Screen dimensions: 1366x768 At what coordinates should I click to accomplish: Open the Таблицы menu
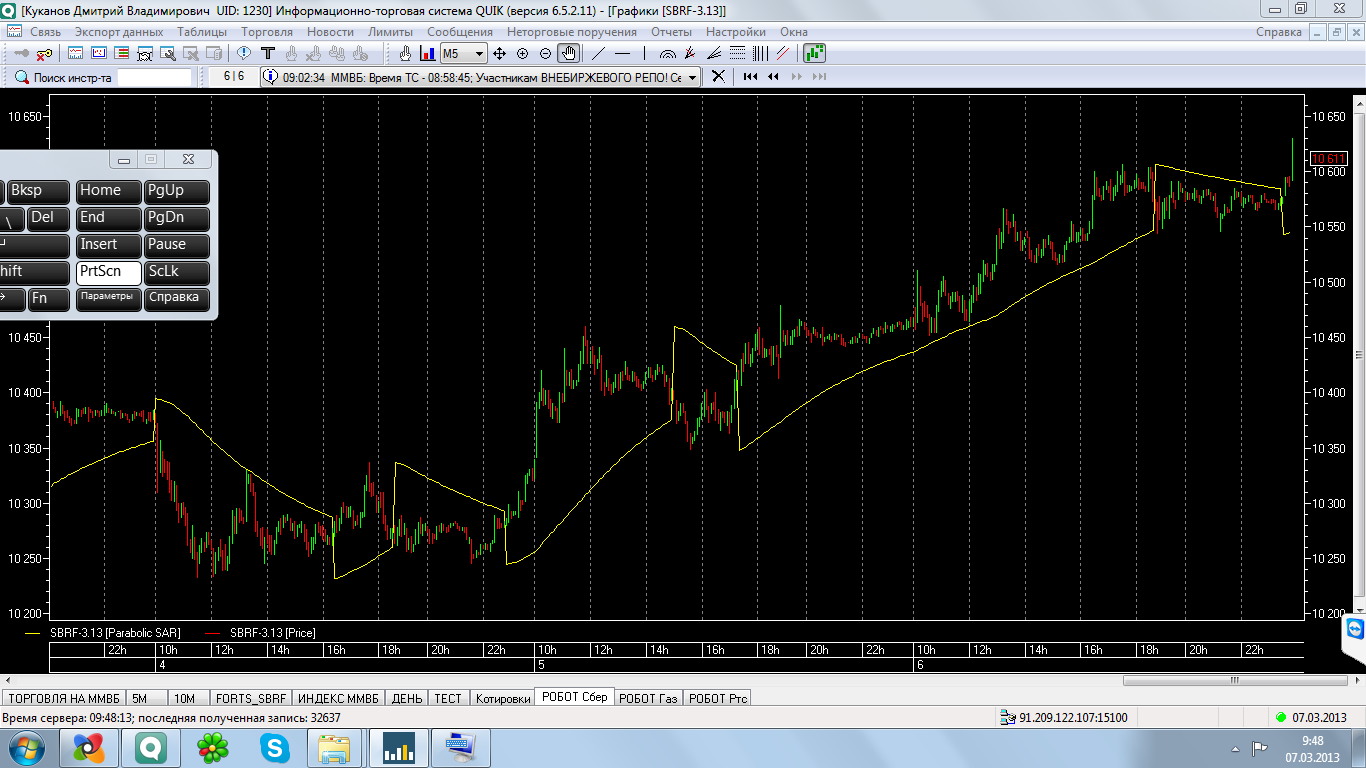point(202,32)
